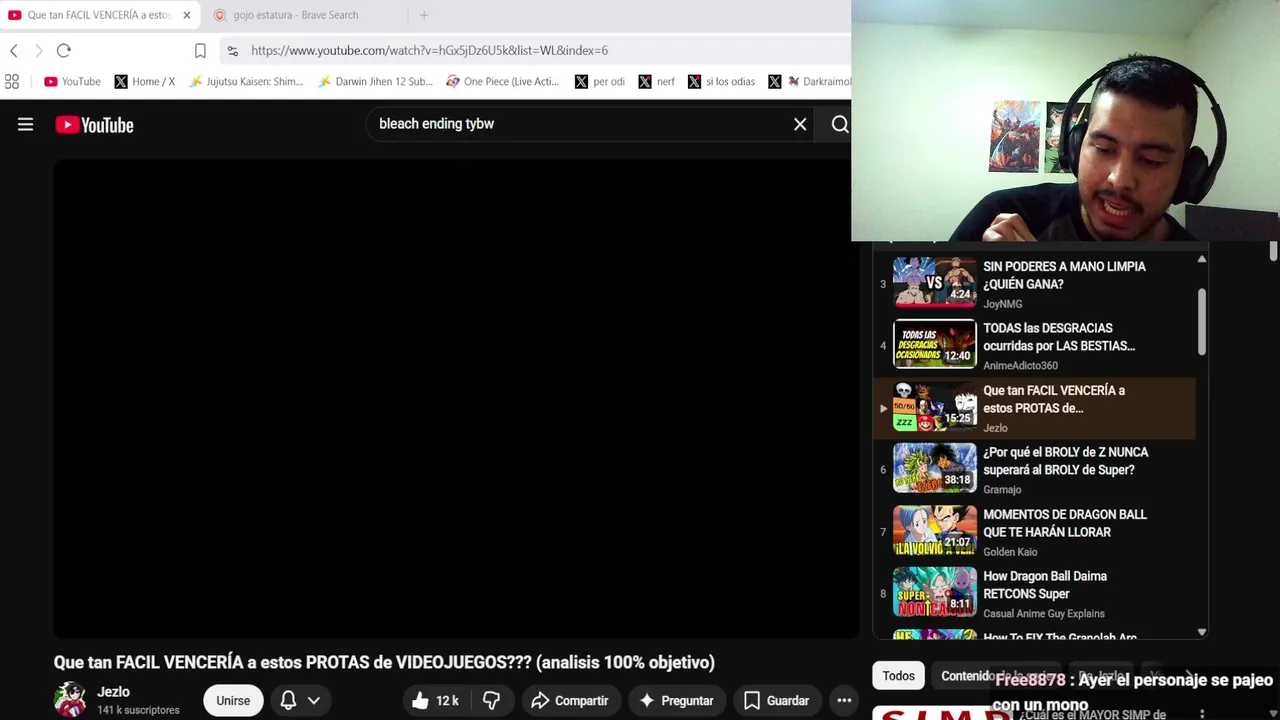The width and height of the screenshot is (1280, 720).
Task: Save the video with Guardar
Action: pyautogui.click(x=776, y=700)
